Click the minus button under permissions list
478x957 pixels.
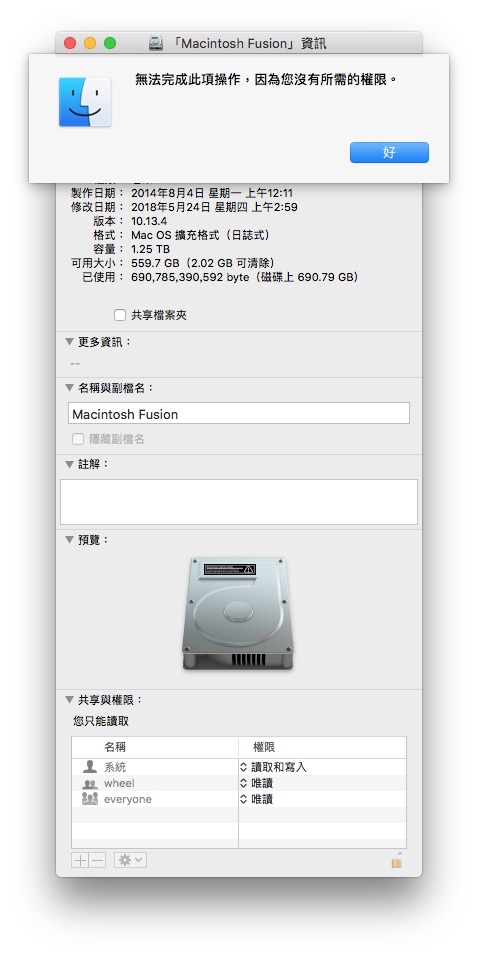[x=97, y=861]
